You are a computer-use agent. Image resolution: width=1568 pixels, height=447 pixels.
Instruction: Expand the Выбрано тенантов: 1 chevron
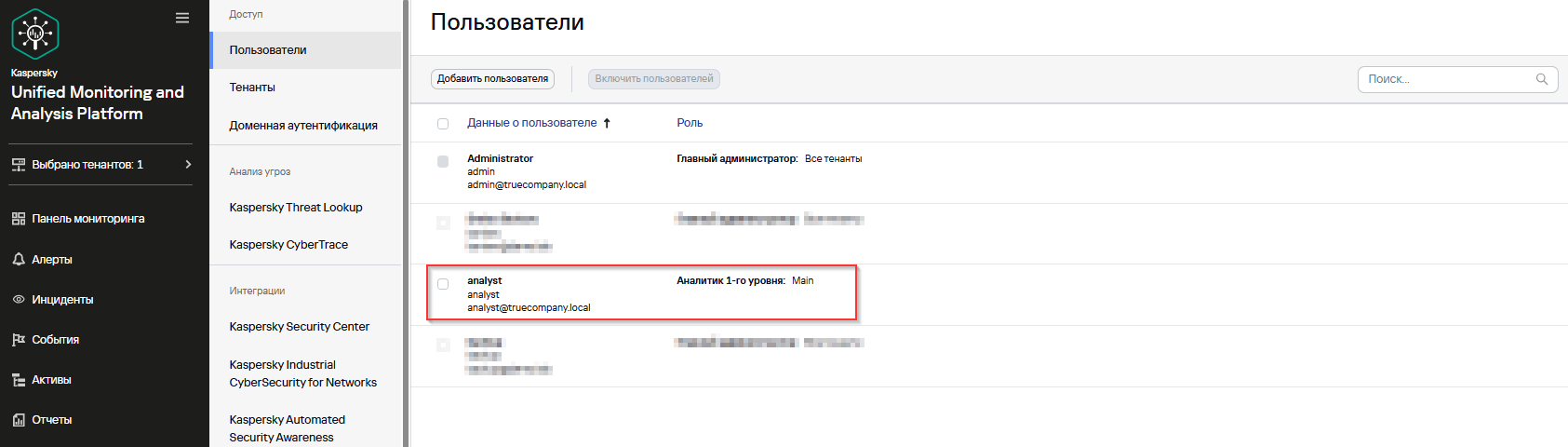(x=188, y=165)
